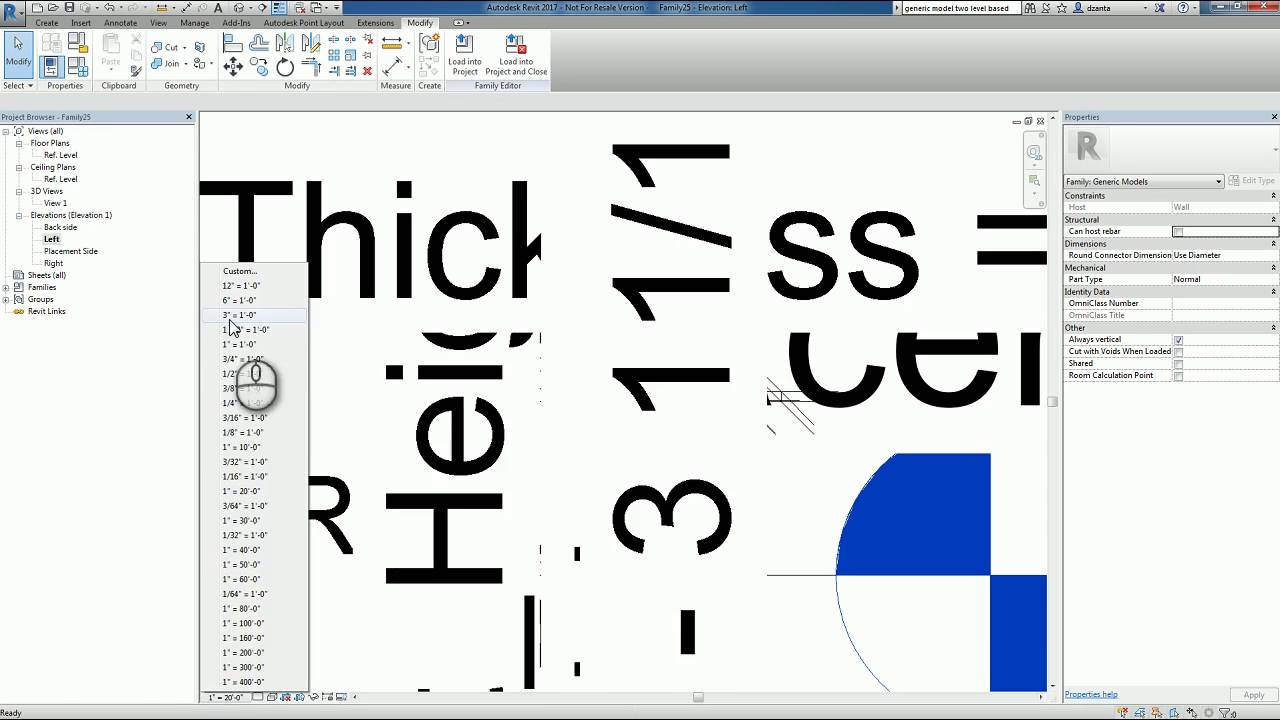The image size is (1280, 720).
Task: Click the red Delete icon
Action: click(x=367, y=70)
